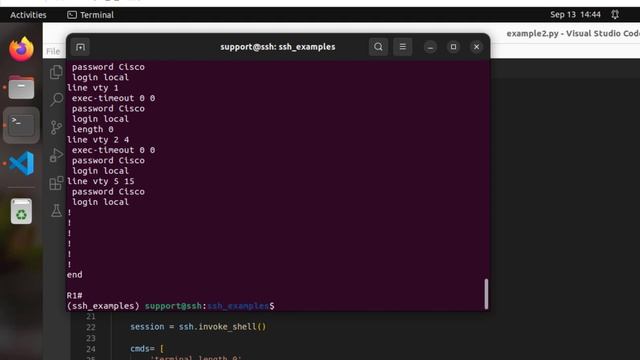The height and width of the screenshot is (360, 640).
Task: Click the (ssh_examples) shell prompt line
Action: (x=171, y=306)
